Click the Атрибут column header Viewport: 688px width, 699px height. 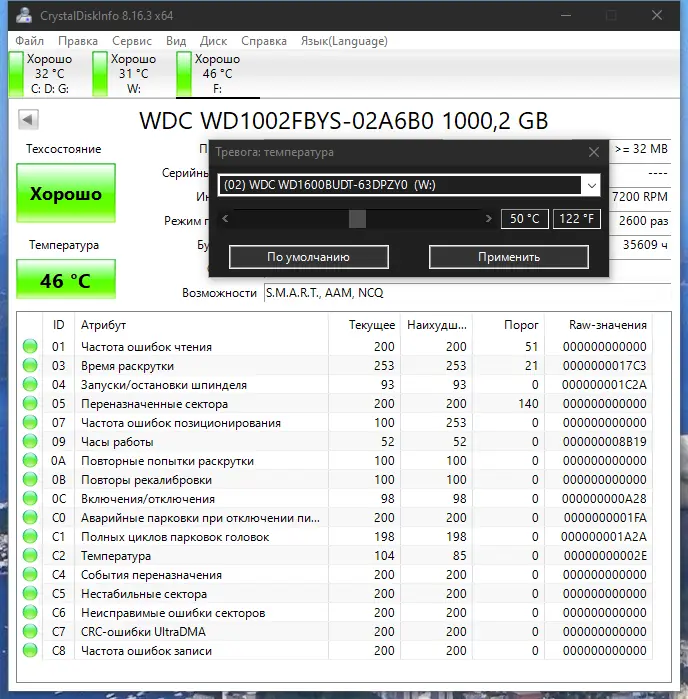coord(201,325)
